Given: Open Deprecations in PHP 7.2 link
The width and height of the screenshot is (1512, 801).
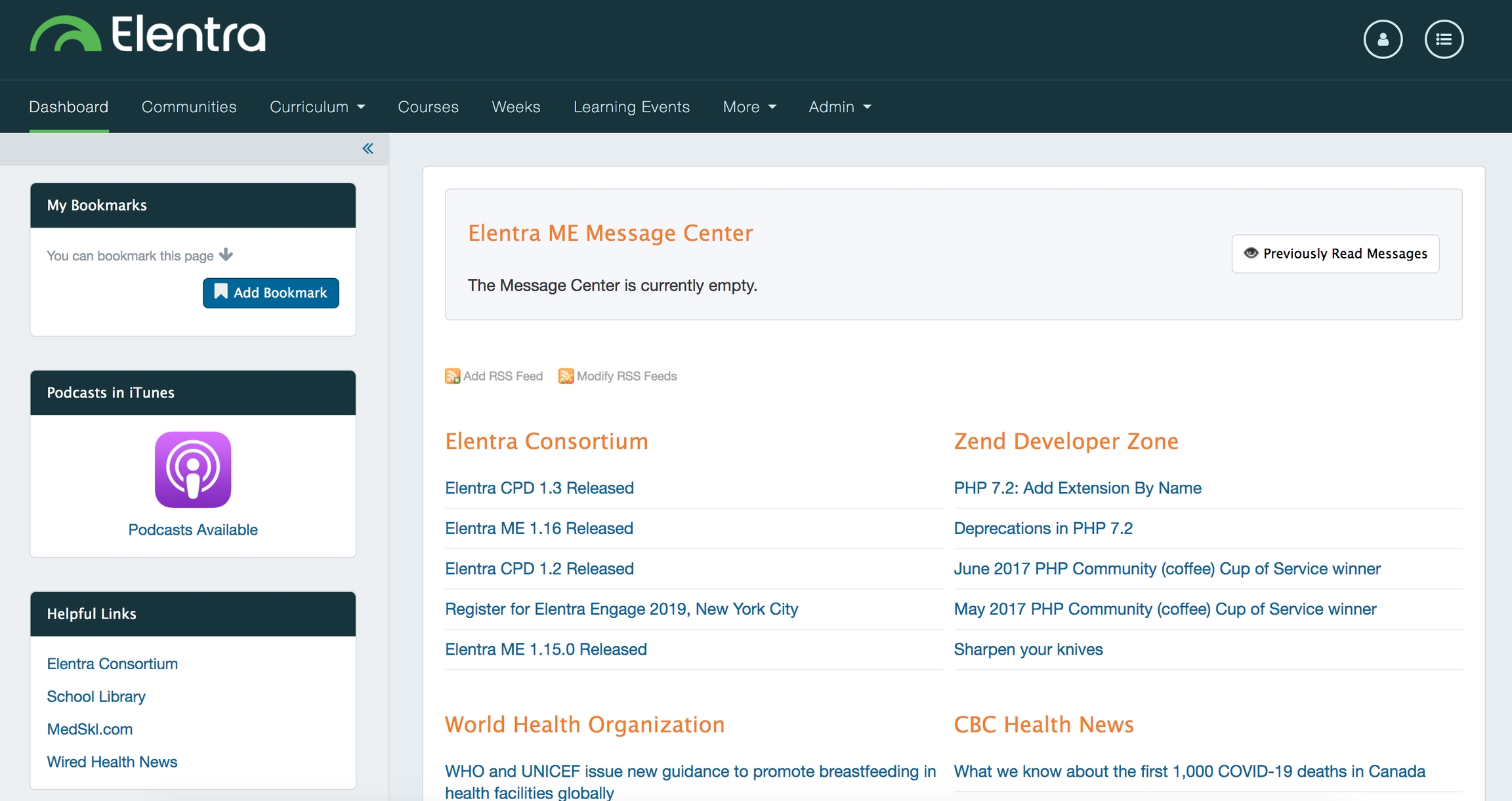Looking at the screenshot, I should pyautogui.click(x=1043, y=528).
